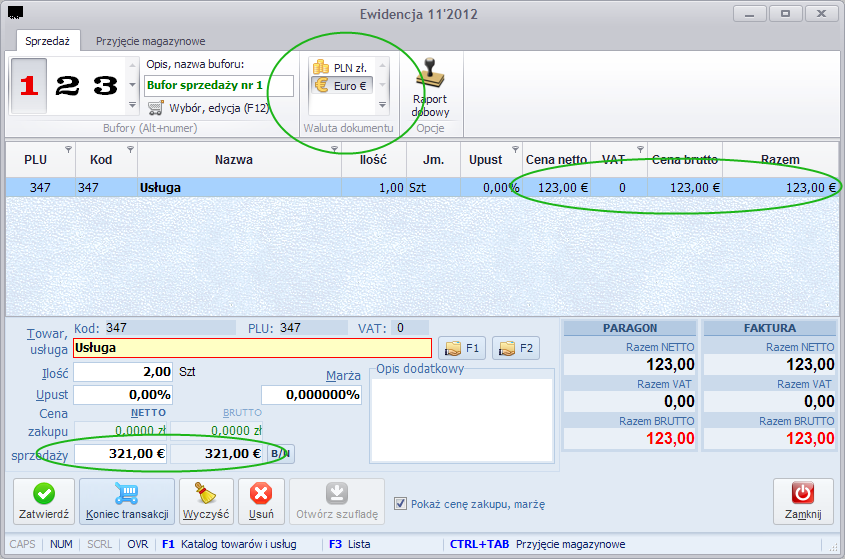Click Usuń red X button

pyautogui.click(x=261, y=501)
